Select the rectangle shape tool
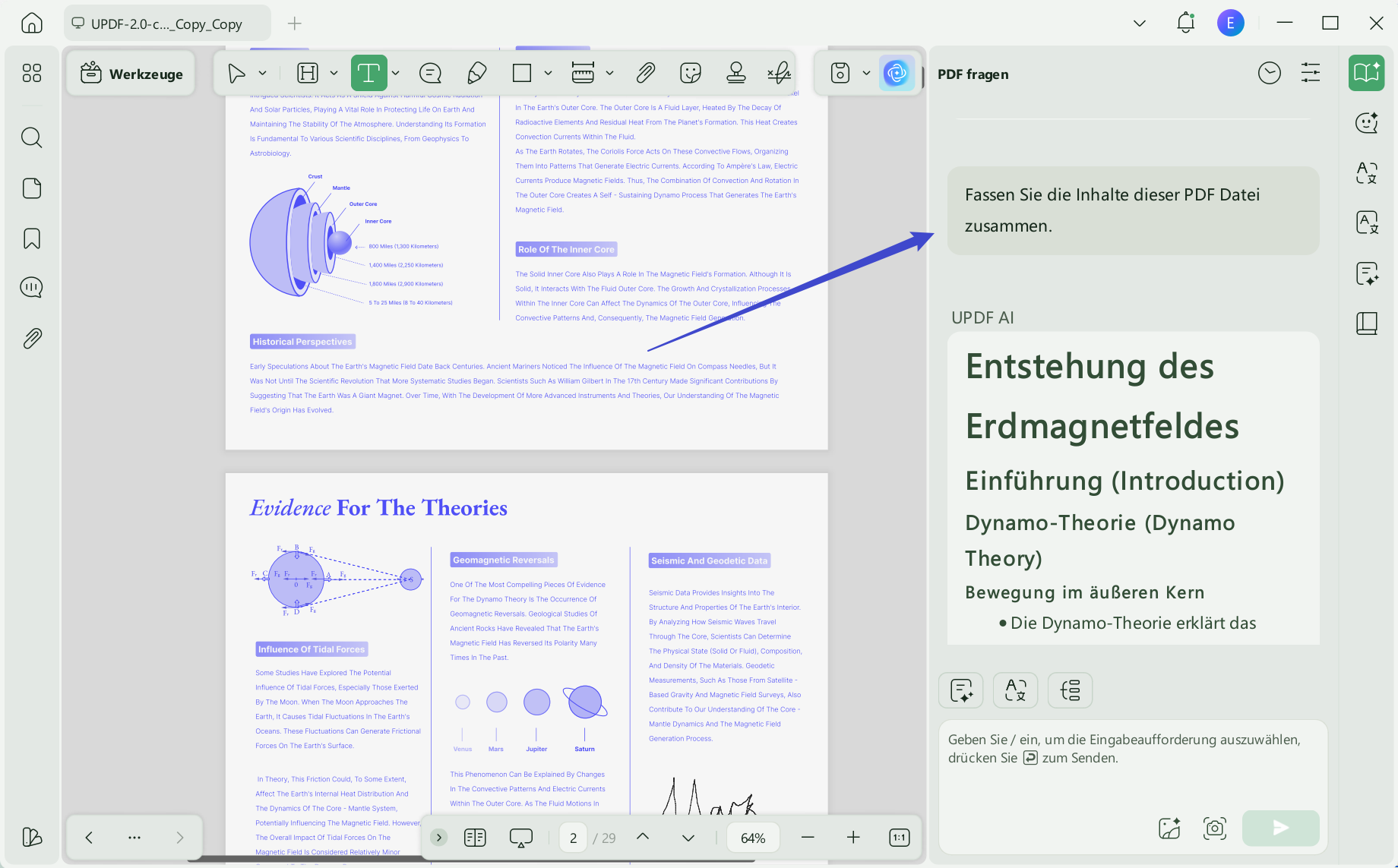This screenshot has height=868, width=1398. click(522, 73)
